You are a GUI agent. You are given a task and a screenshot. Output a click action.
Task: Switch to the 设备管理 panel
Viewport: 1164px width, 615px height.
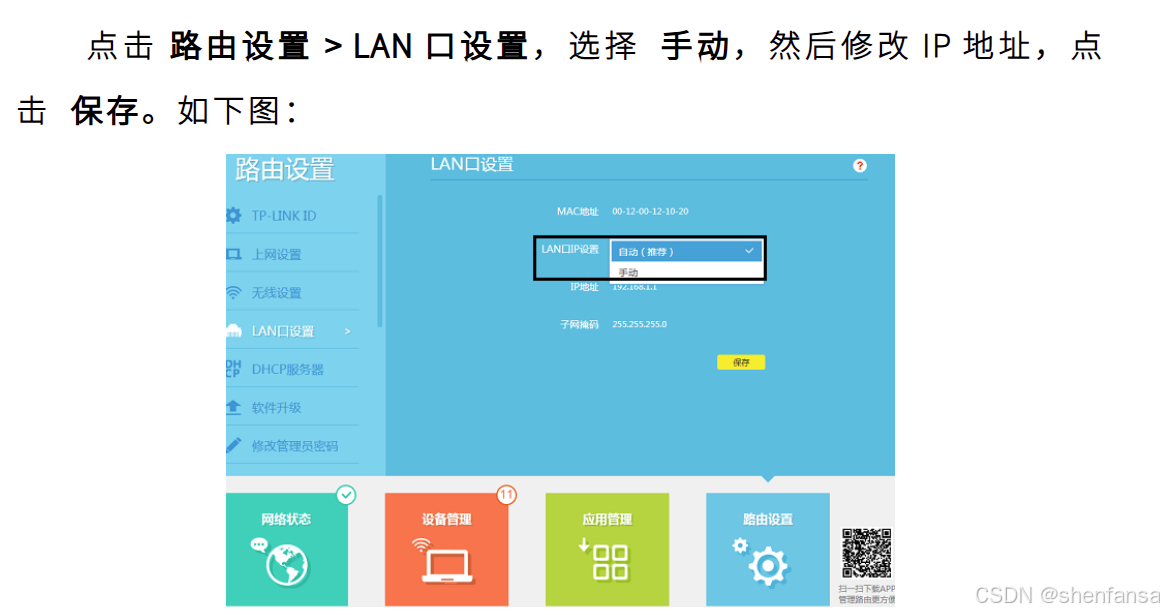447,548
